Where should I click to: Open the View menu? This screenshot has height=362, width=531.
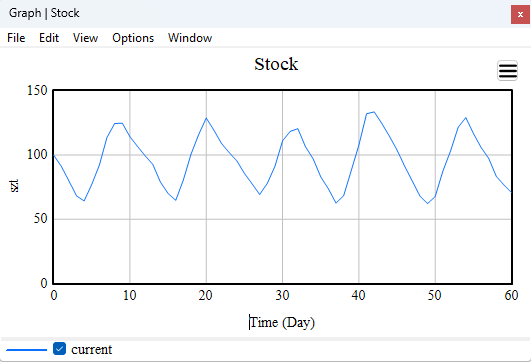(x=85, y=38)
